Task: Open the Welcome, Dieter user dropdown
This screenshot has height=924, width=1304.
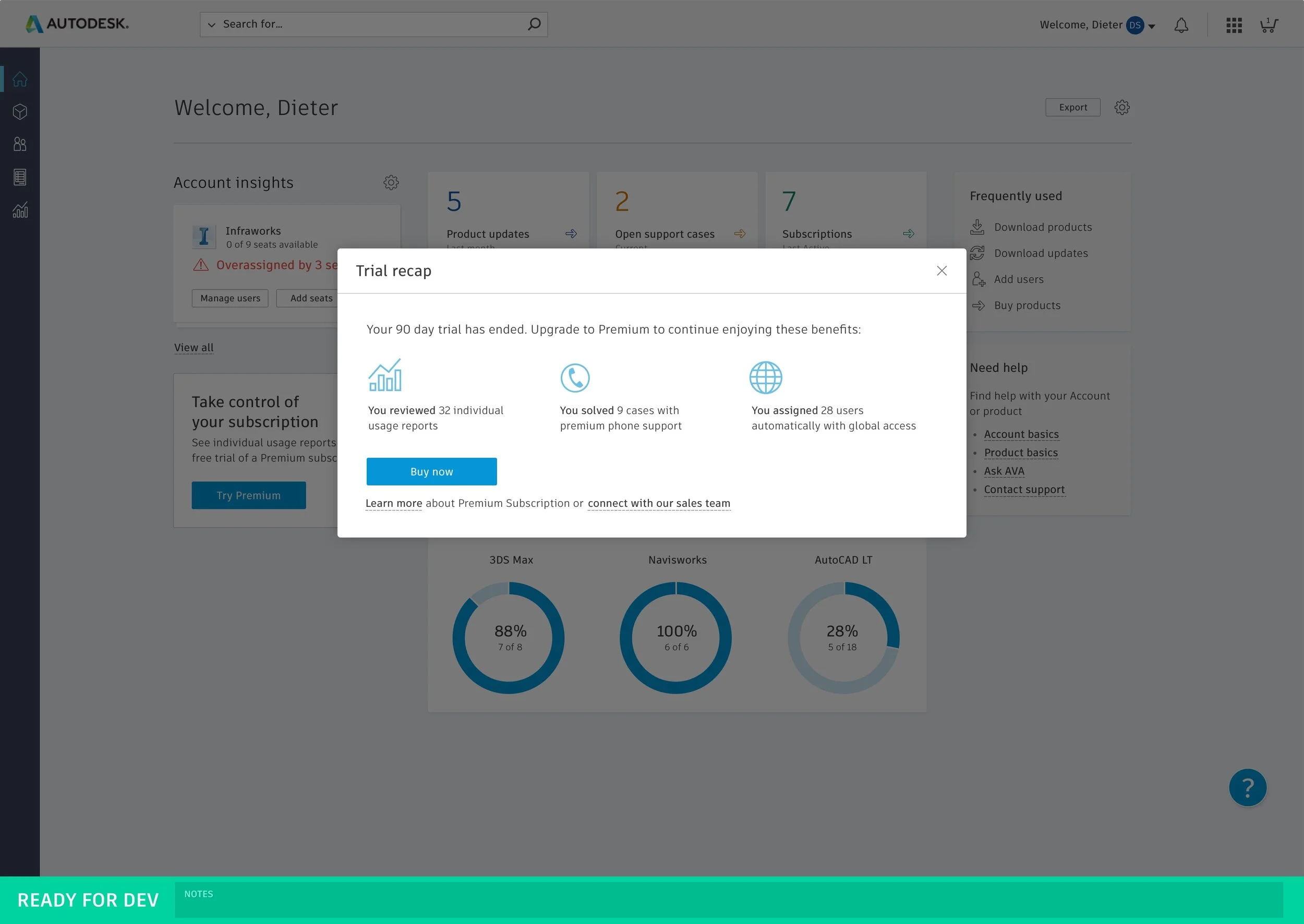Action: pyautogui.click(x=1097, y=25)
